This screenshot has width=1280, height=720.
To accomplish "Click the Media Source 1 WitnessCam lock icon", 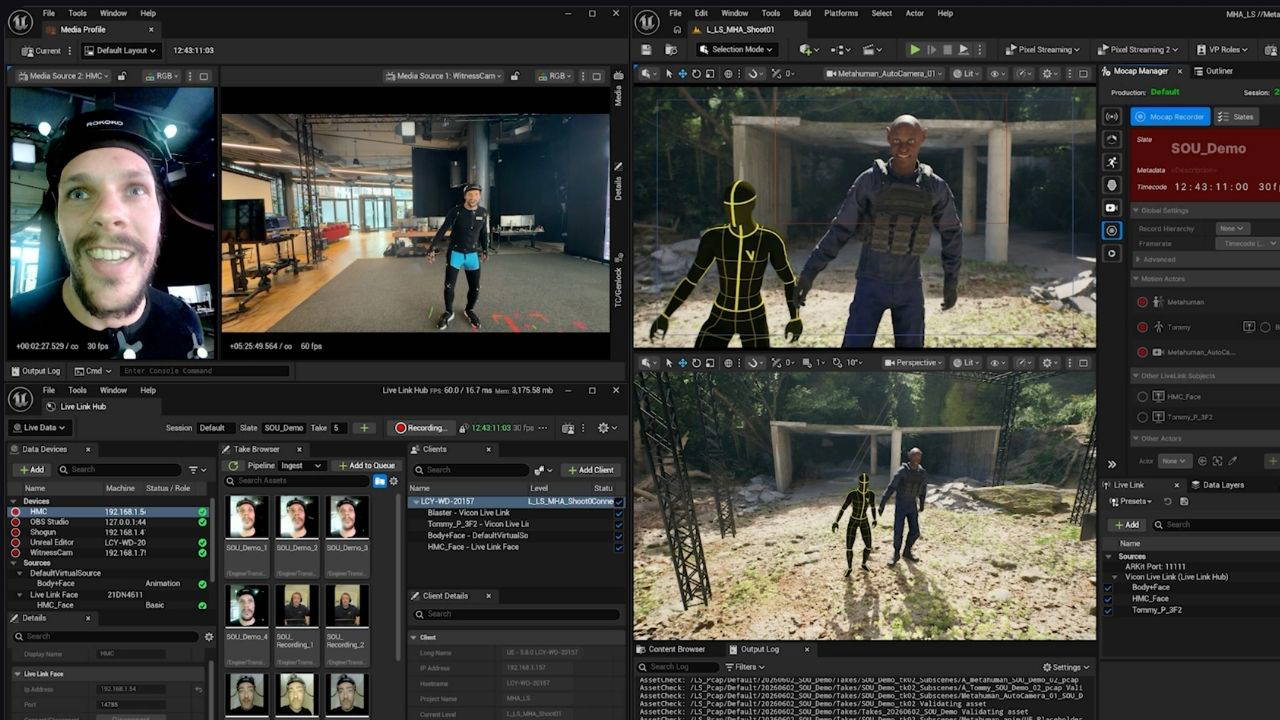I will 515,76.
